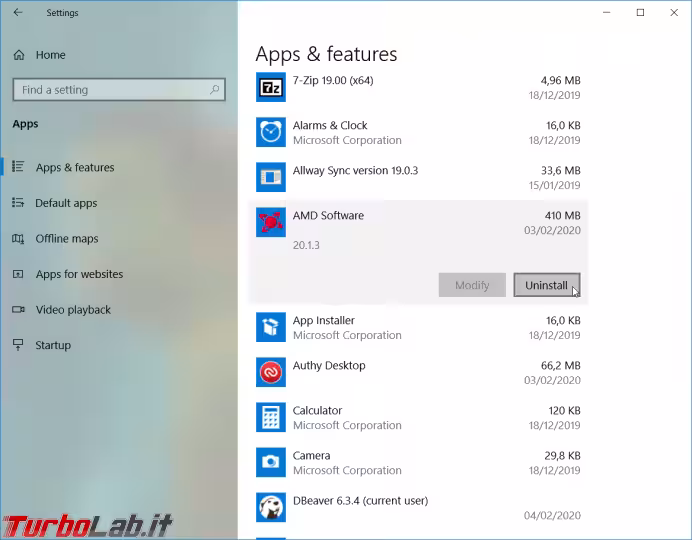The width and height of the screenshot is (692, 540).
Task: Select DBeaver 6.3.4 (current user) entry
Action: click(360, 501)
